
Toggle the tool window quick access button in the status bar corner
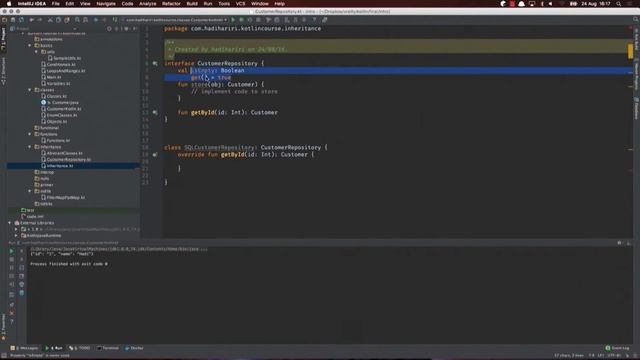pyautogui.click(x=4, y=356)
